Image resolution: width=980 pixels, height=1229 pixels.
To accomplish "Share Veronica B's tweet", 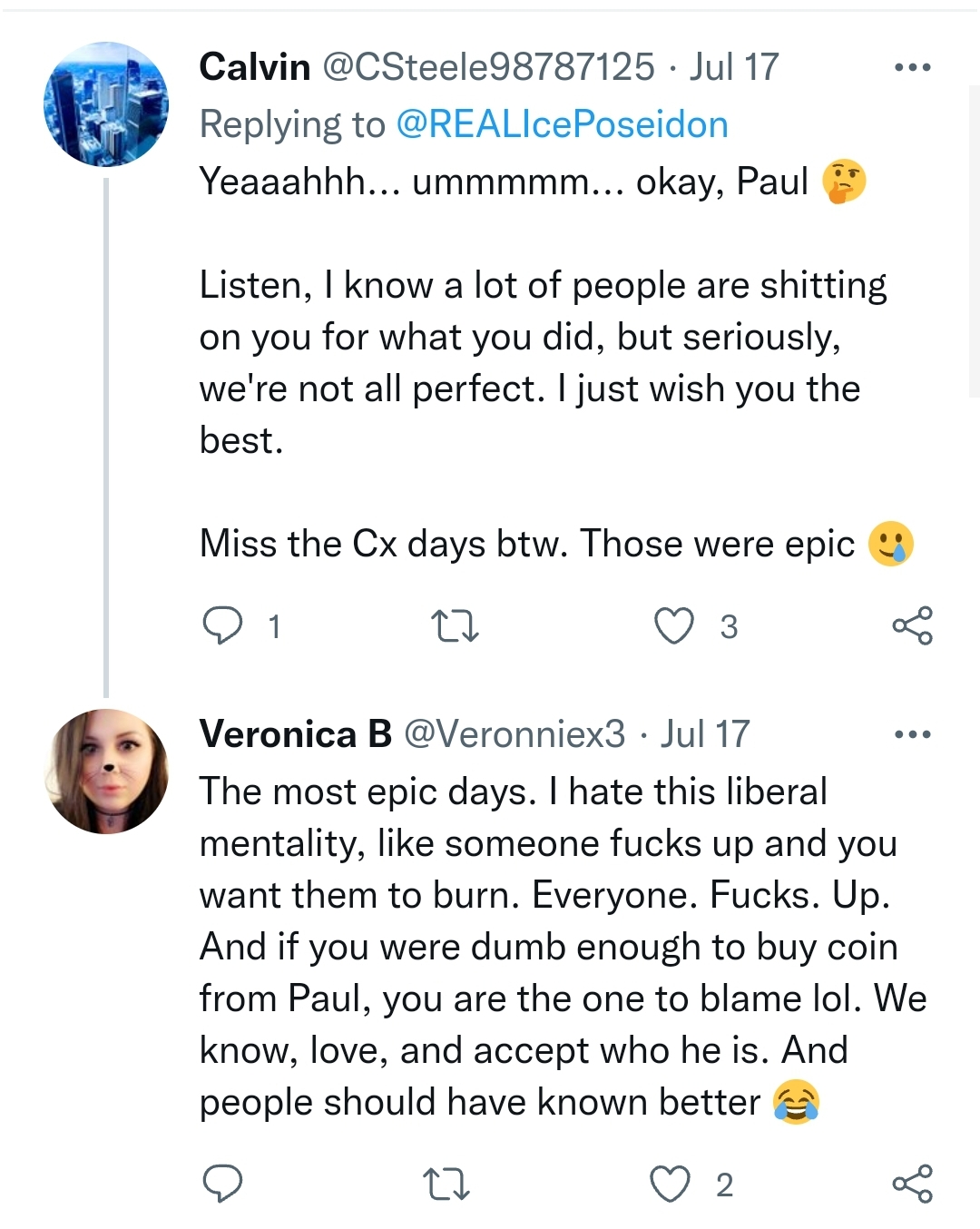I will click(x=912, y=1184).
